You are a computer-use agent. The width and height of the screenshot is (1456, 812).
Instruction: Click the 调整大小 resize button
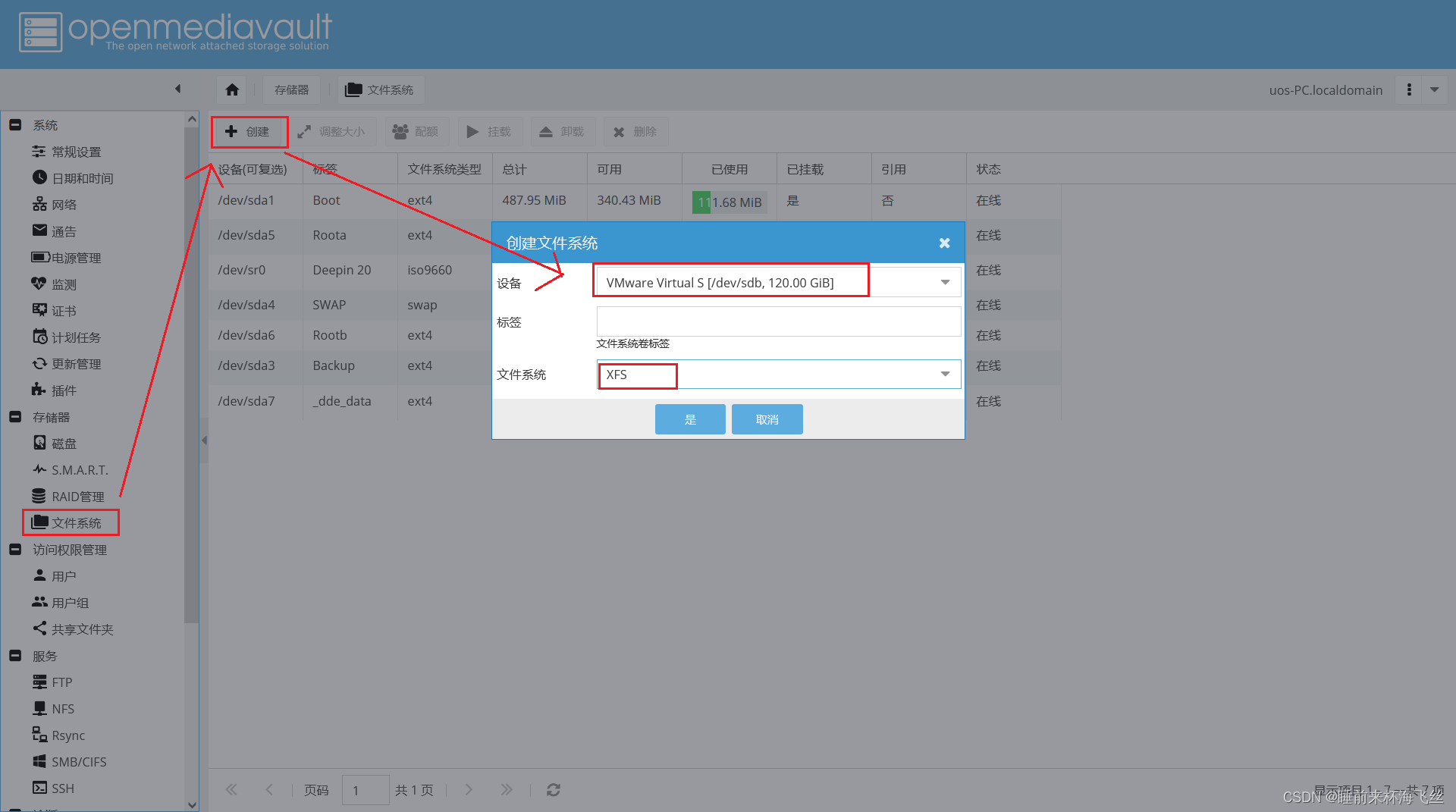click(x=331, y=132)
